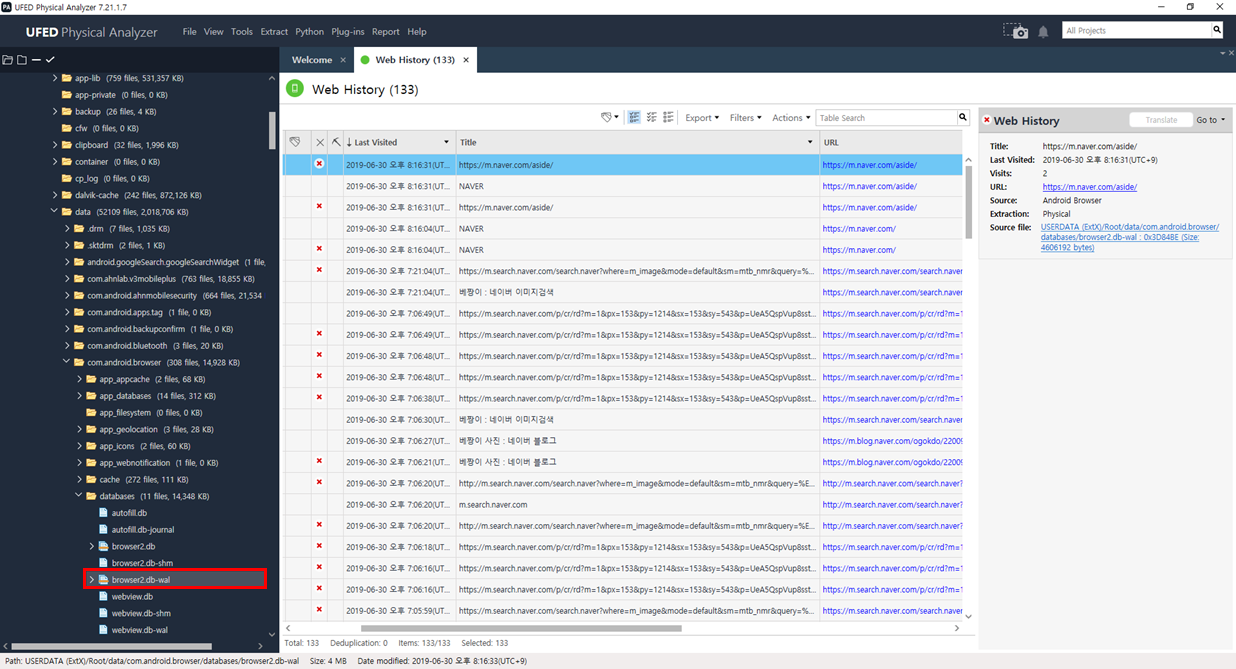Image resolution: width=1236 pixels, height=669 pixels.
Task: Open notifications via the bell icon
Action: (1043, 31)
